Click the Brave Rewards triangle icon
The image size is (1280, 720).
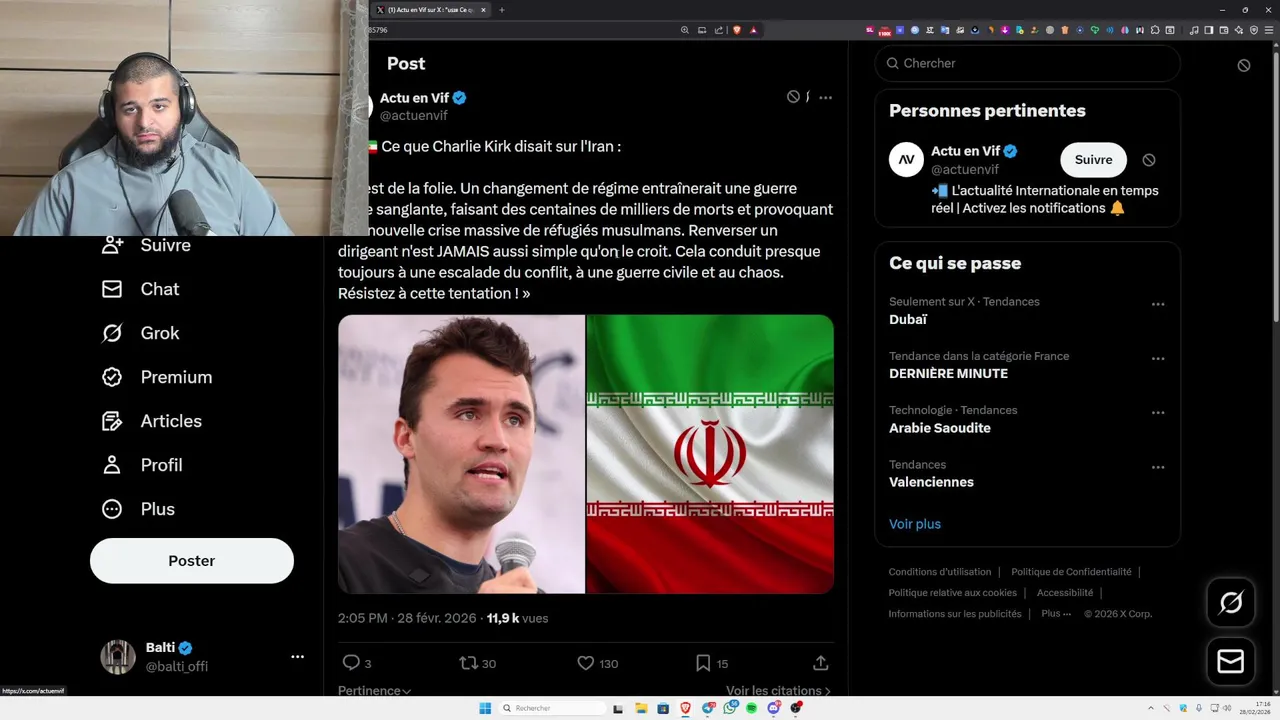[754, 30]
